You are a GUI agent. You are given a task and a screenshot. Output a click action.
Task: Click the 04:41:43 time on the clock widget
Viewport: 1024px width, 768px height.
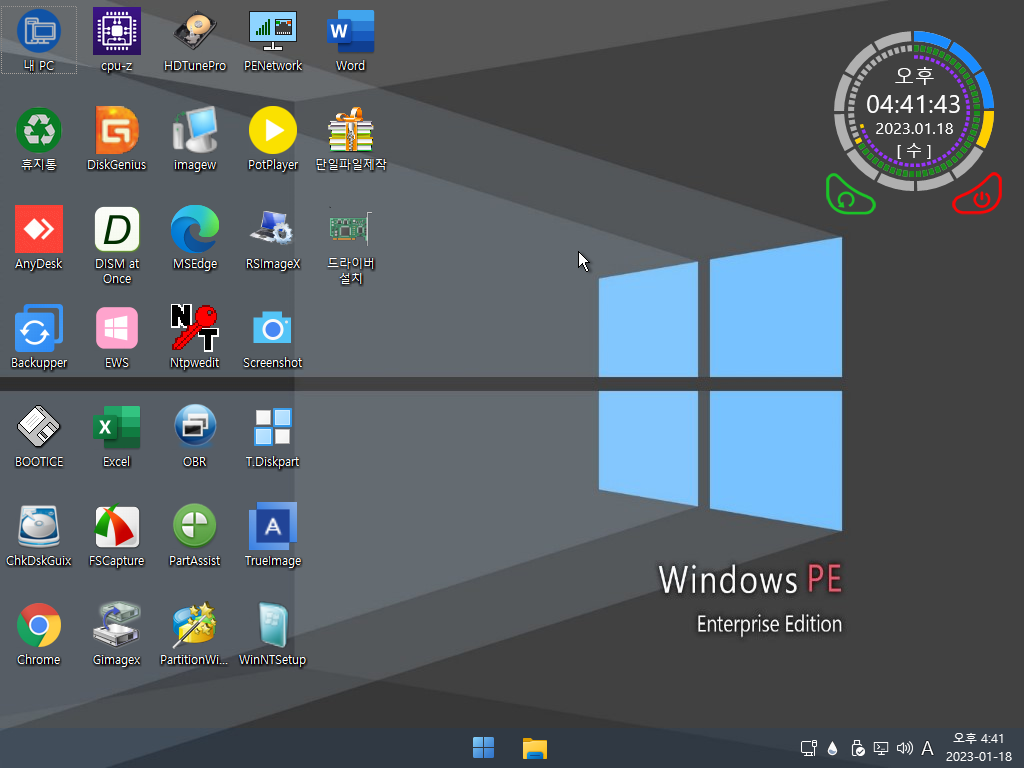click(x=913, y=104)
